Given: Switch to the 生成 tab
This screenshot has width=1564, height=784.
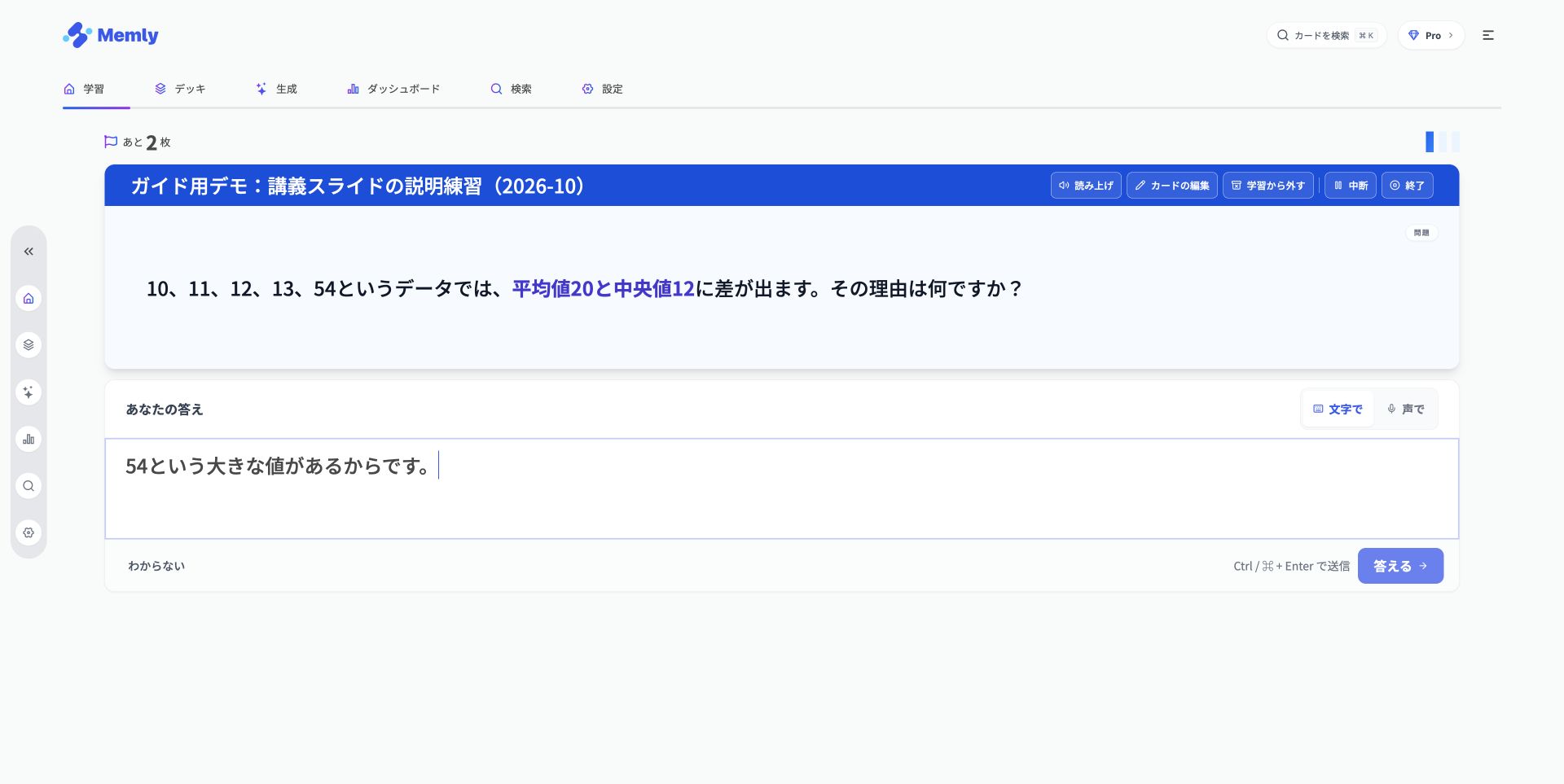Looking at the screenshot, I should [x=276, y=89].
